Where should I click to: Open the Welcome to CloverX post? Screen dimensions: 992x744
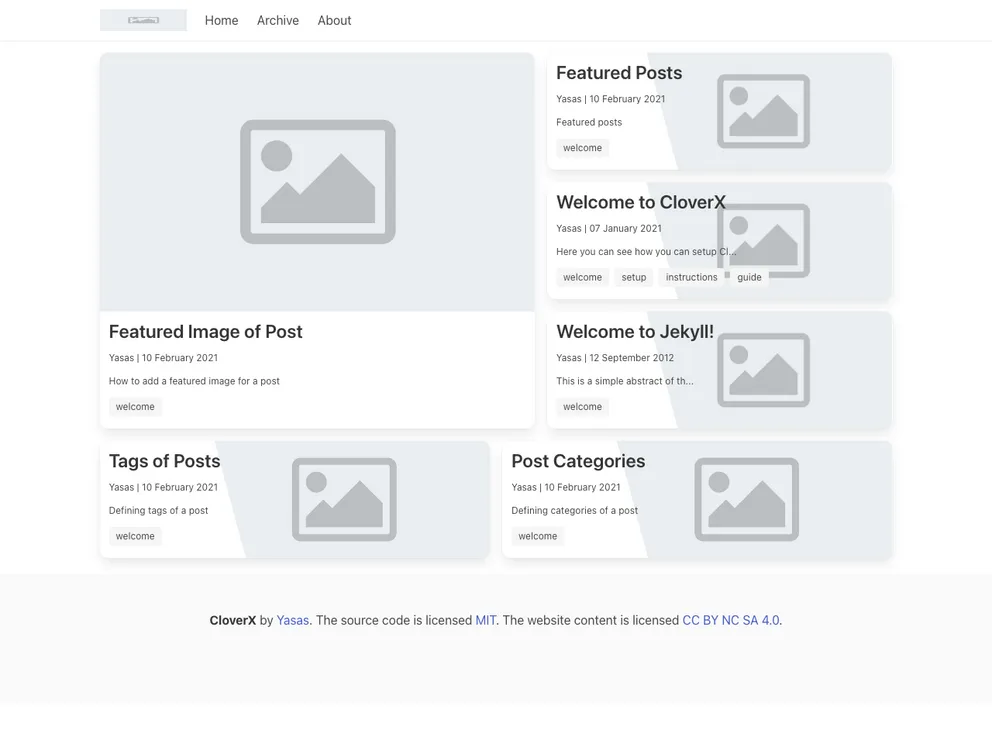point(640,202)
